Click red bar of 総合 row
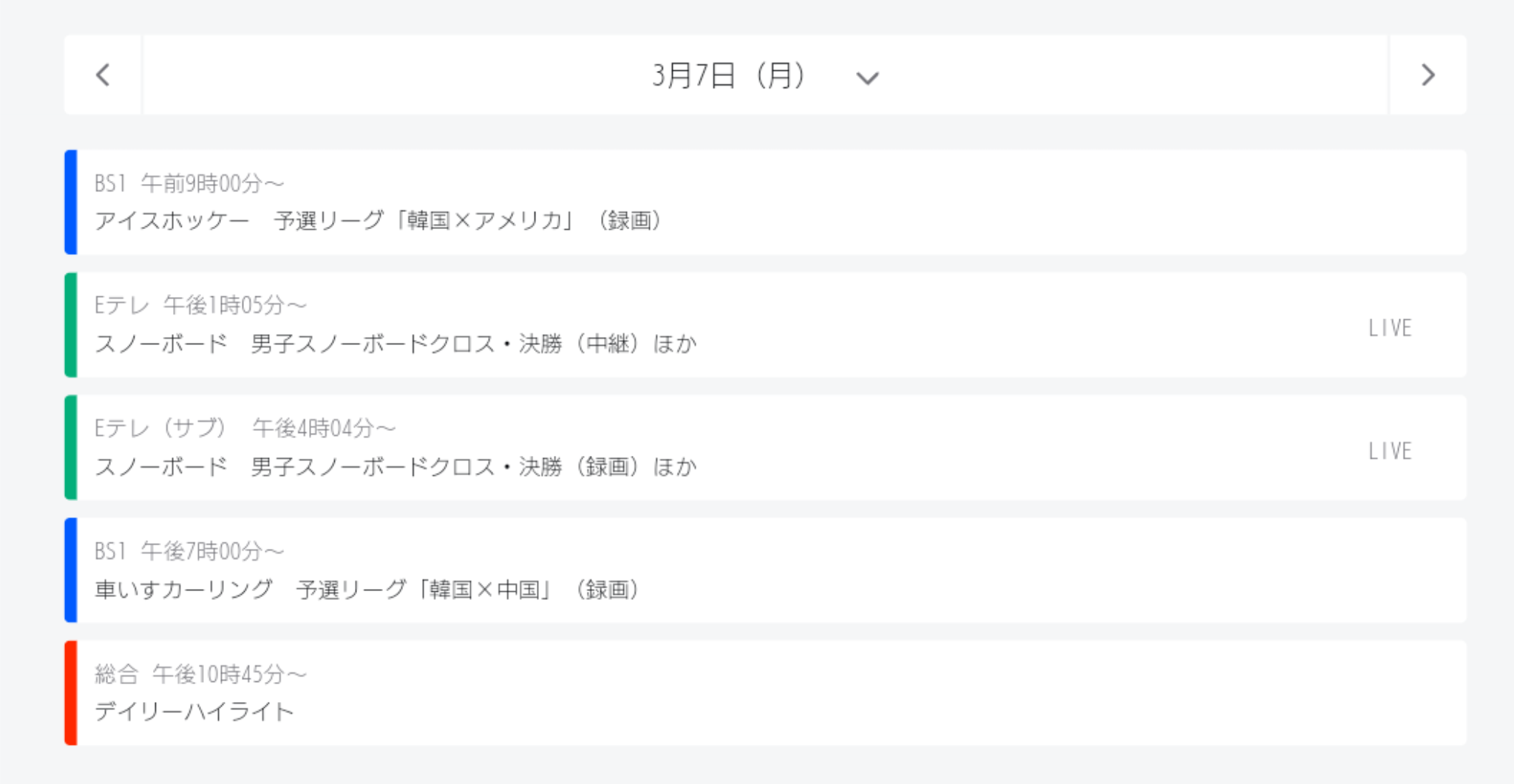This screenshot has height=784, width=1514. click(71, 693)
